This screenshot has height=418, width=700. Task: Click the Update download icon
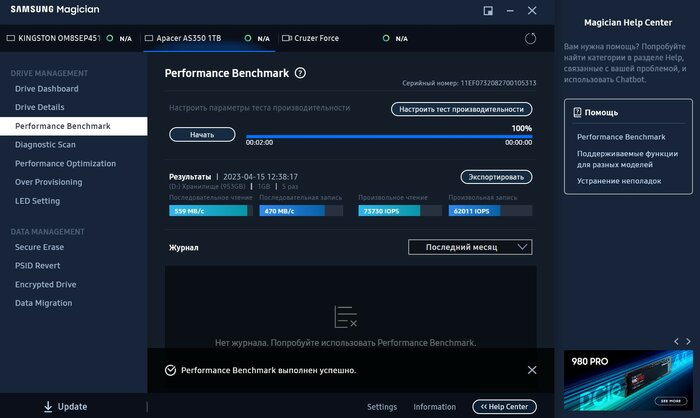click(x=48, y=406)
